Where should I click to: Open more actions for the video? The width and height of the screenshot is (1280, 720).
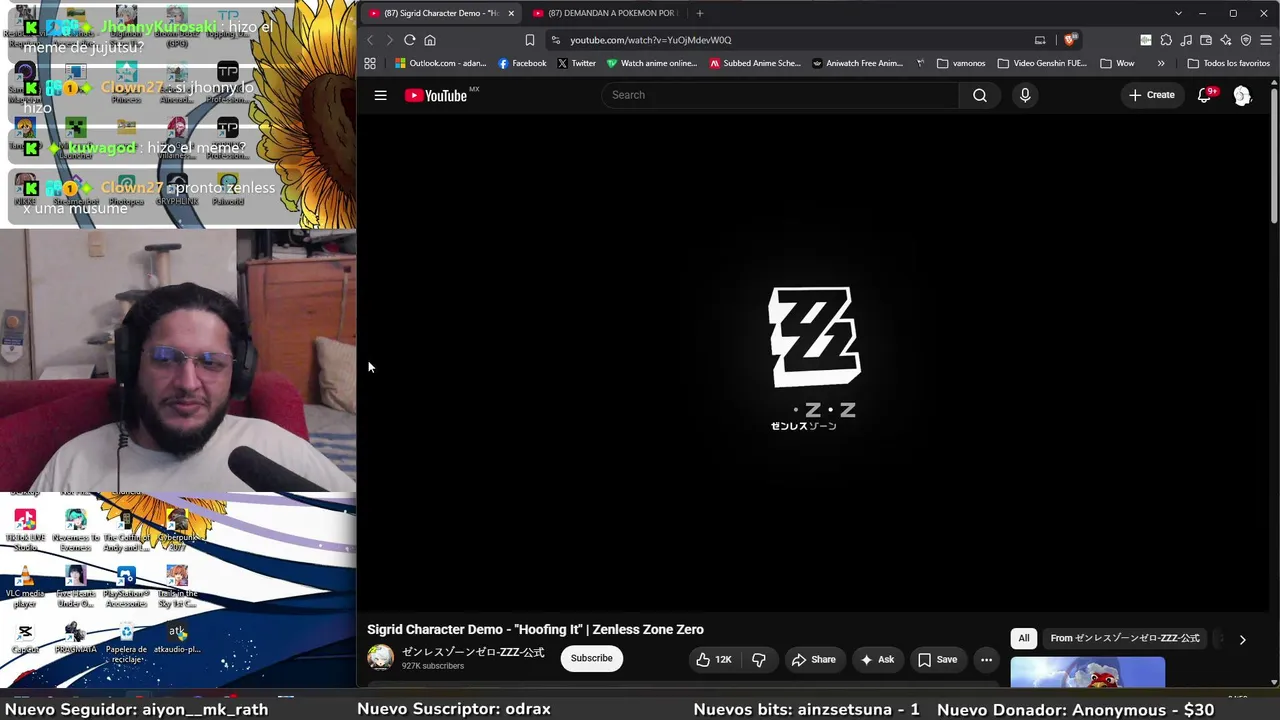(986, 660)
